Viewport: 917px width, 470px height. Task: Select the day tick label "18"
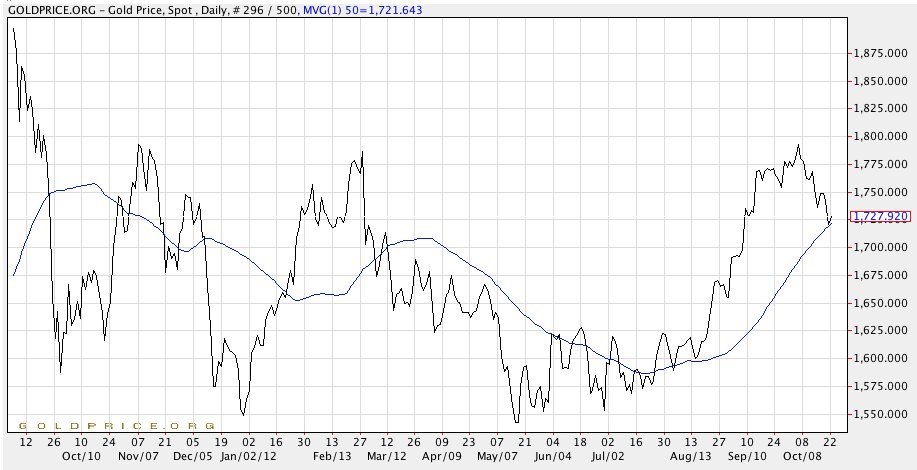581,443
